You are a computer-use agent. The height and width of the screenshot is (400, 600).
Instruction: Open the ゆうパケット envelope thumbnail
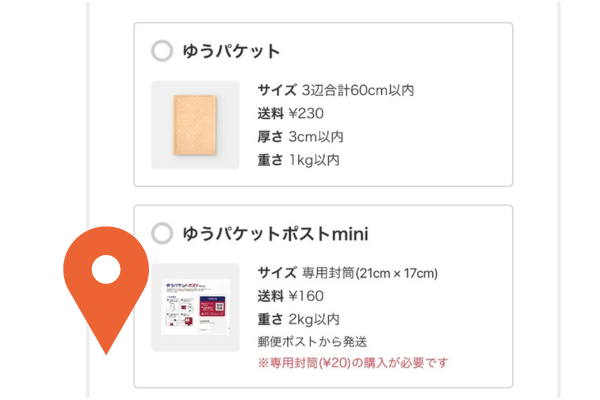[x=195, y=125]
